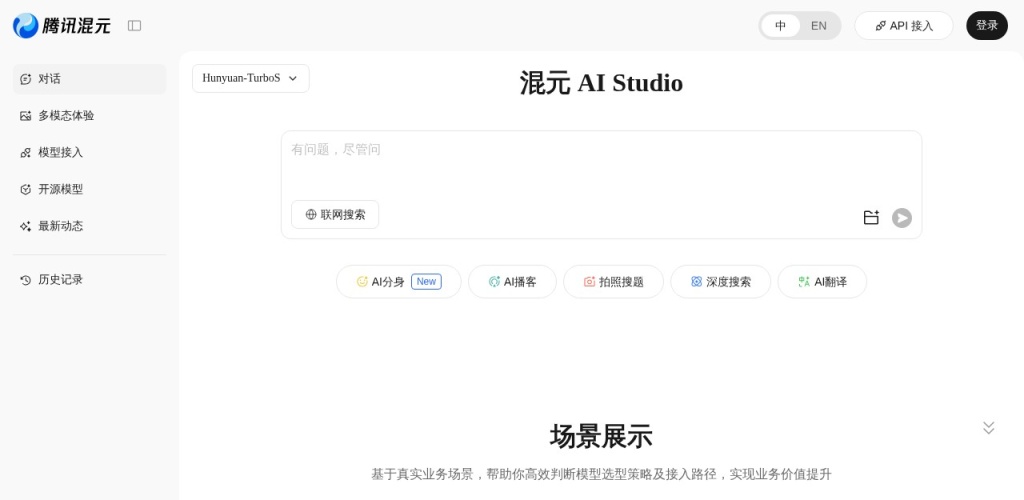Click the upload file folder icon
Image resolution: width=1024 pixels, height=500 pixels.
(870, 217)
